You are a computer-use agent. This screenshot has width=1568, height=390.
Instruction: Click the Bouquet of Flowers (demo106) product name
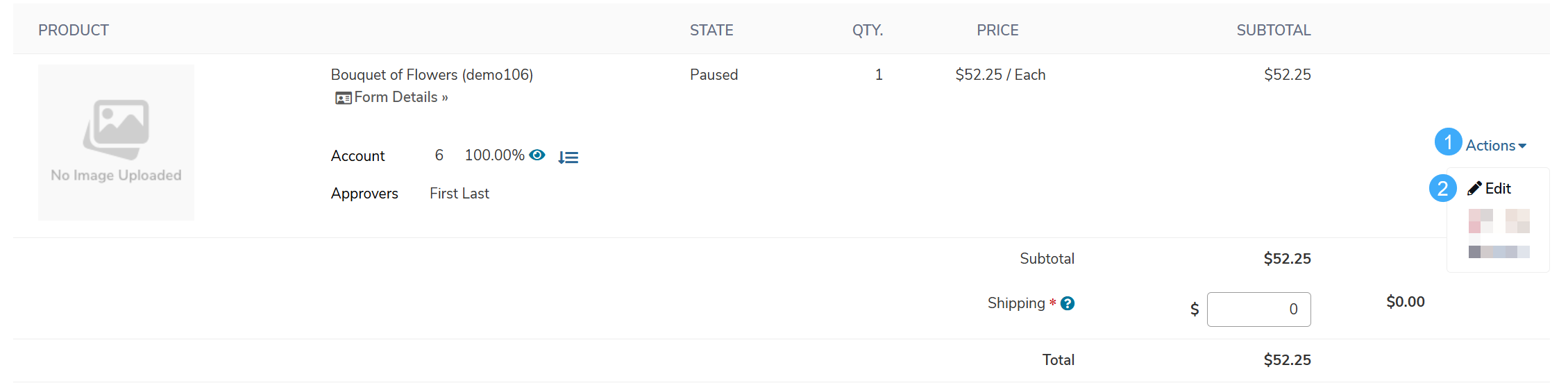(x=432, y=74)
